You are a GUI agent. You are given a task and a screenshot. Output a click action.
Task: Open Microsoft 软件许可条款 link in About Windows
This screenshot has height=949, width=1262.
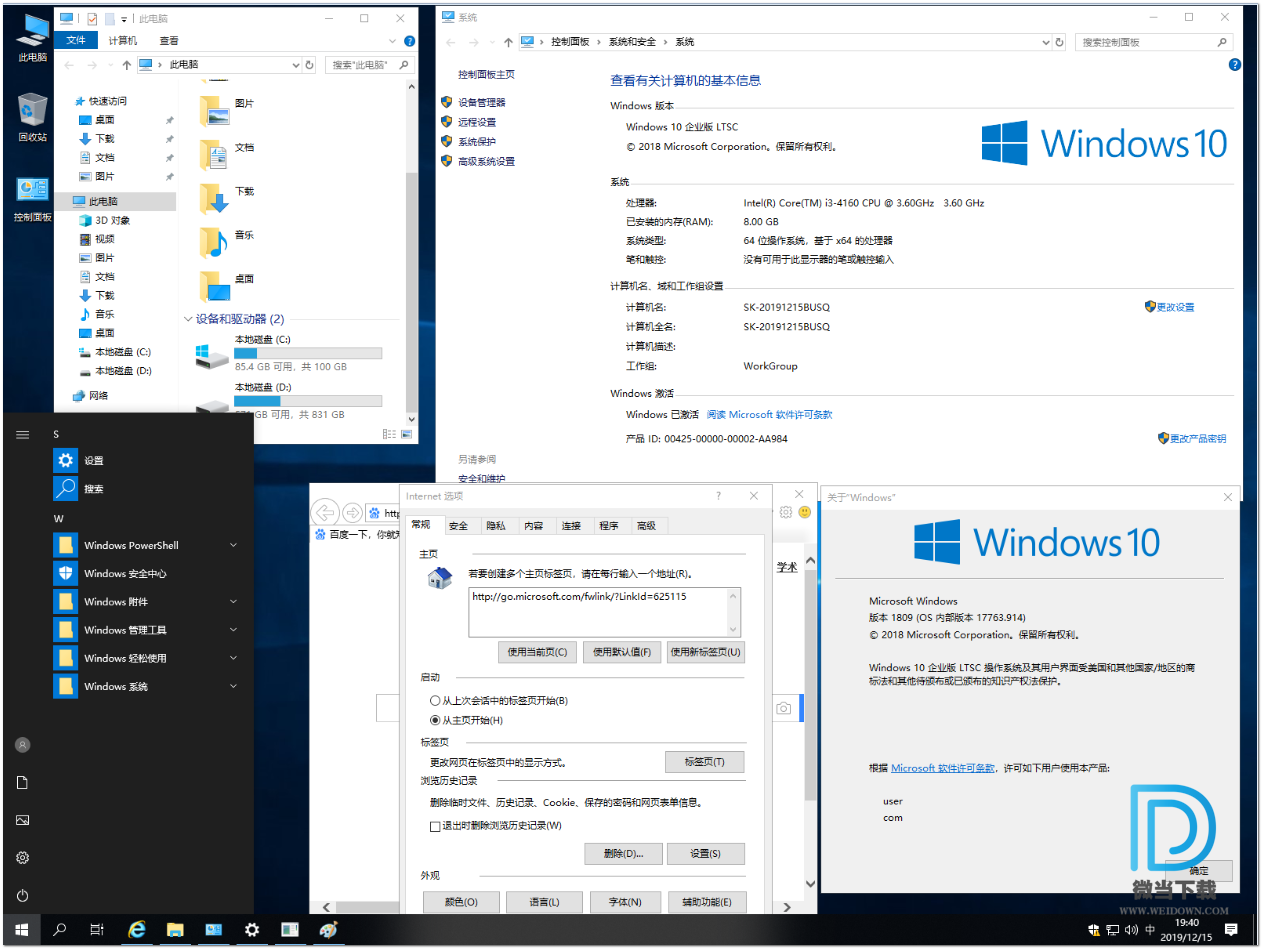[x=943, y=768]
